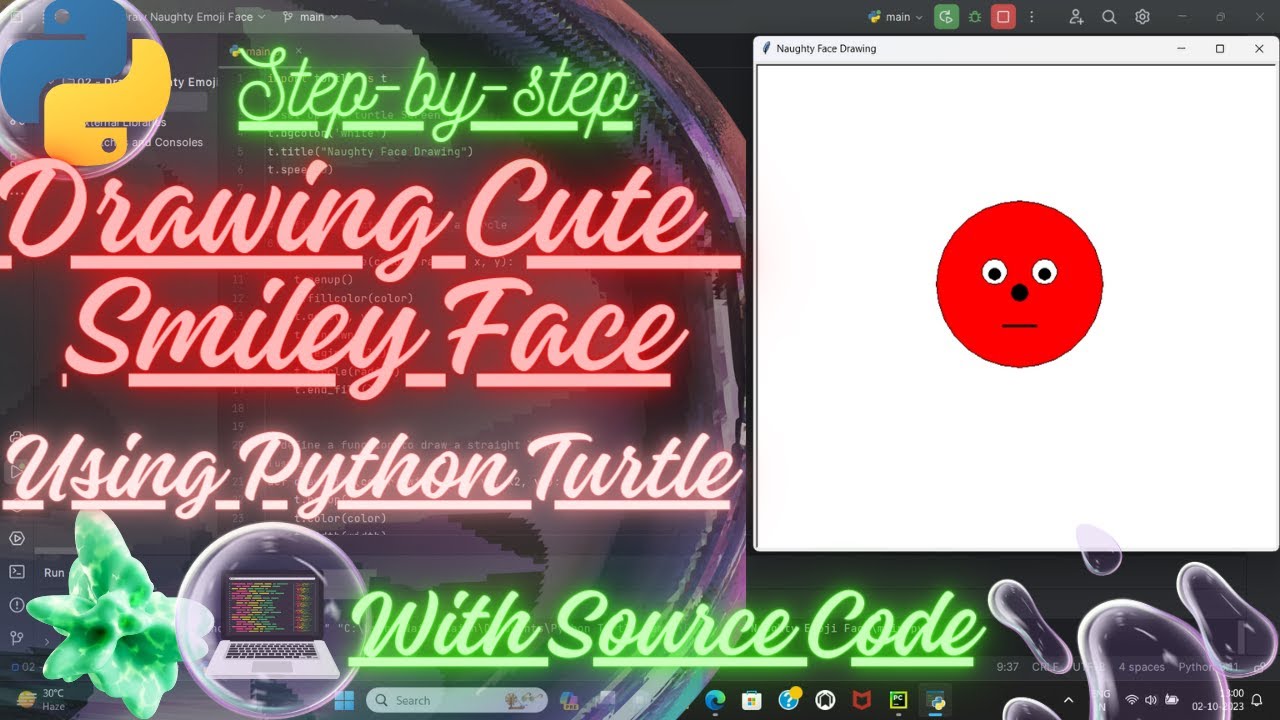Open the McAfee taskbar icon
The width and height of the screenshot is (1280, 720).
(x=862, y=700)
